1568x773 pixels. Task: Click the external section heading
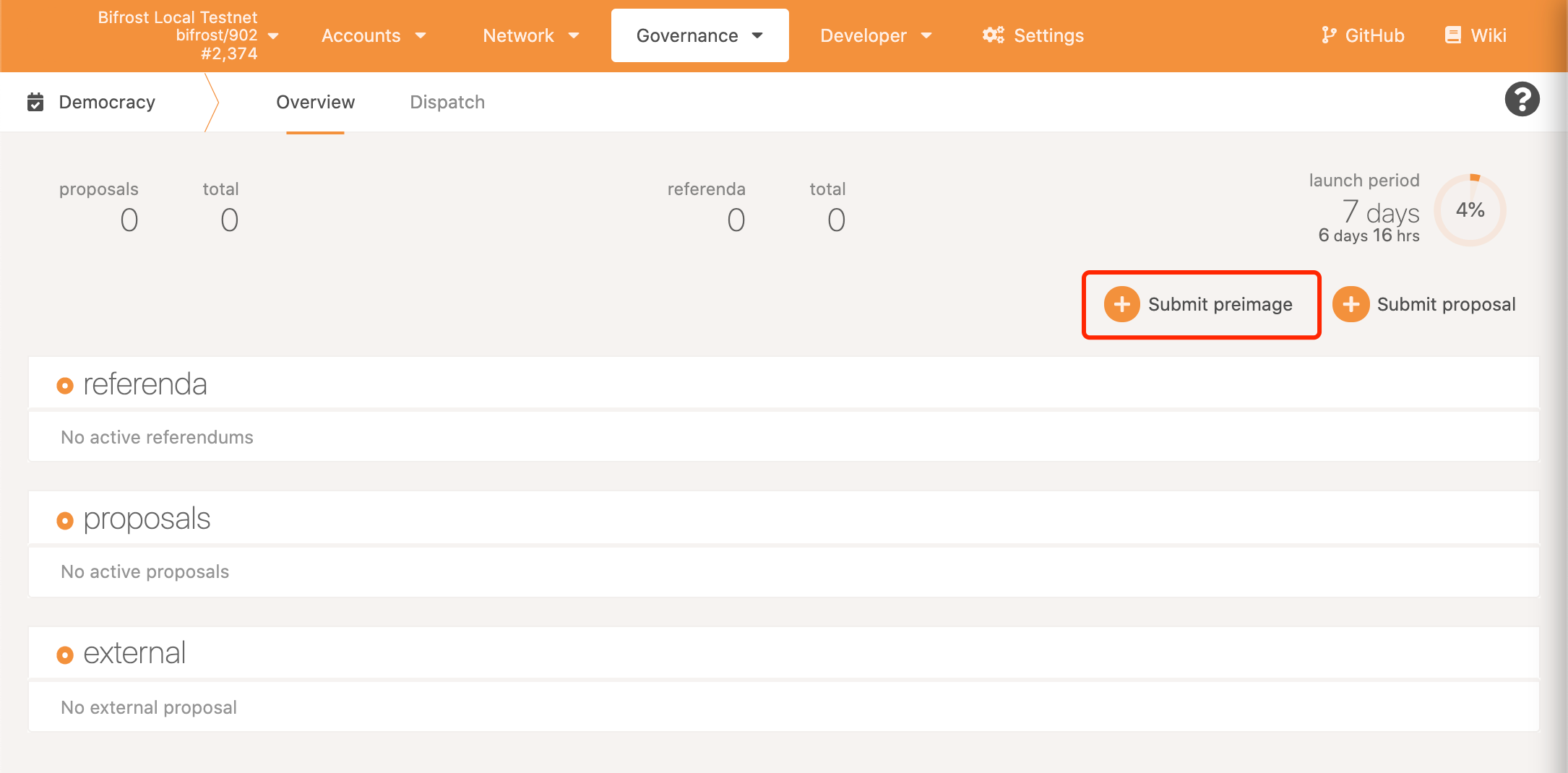click(134, 653)
